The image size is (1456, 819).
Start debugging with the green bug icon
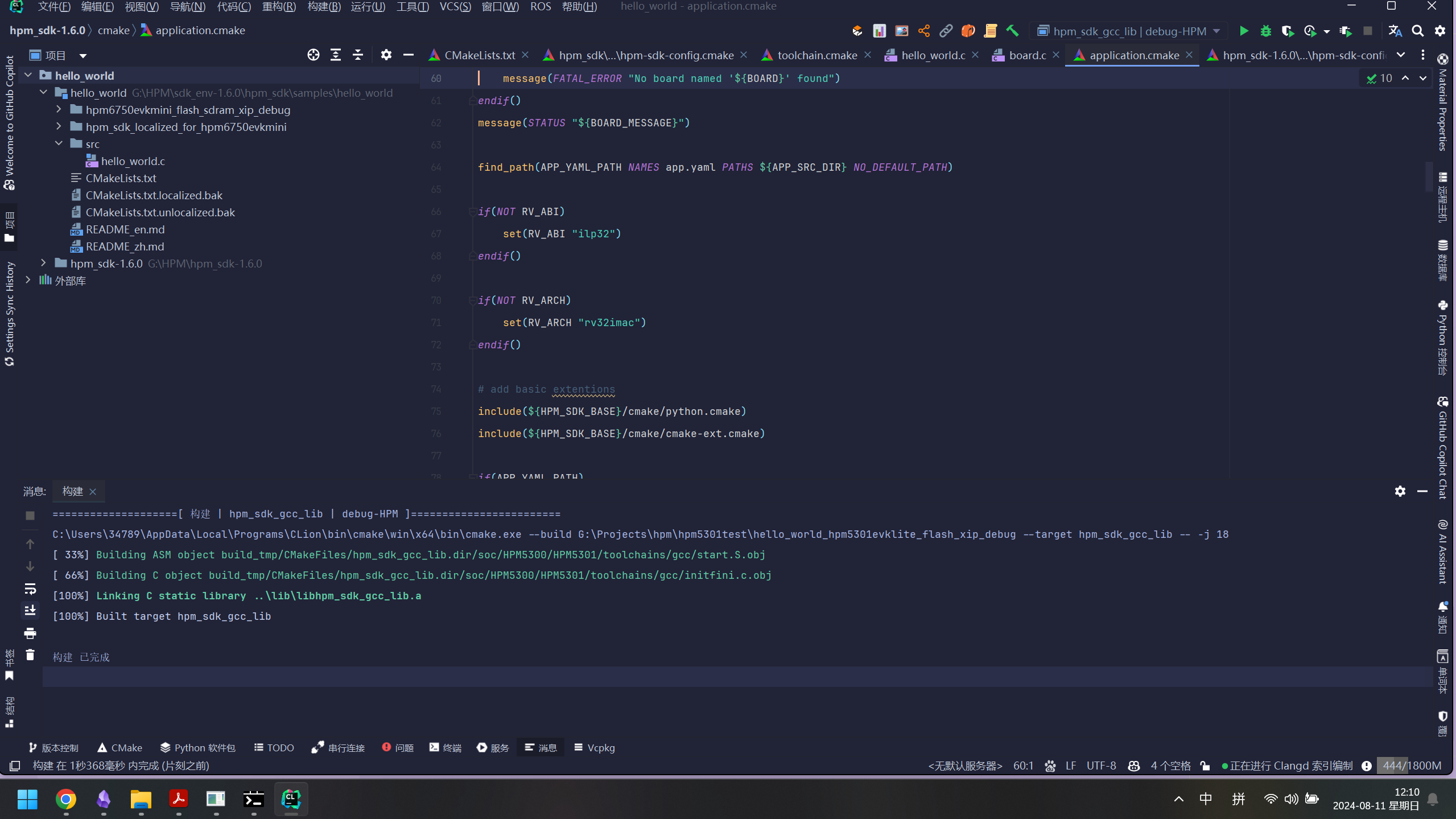[x=1265, y=31]
